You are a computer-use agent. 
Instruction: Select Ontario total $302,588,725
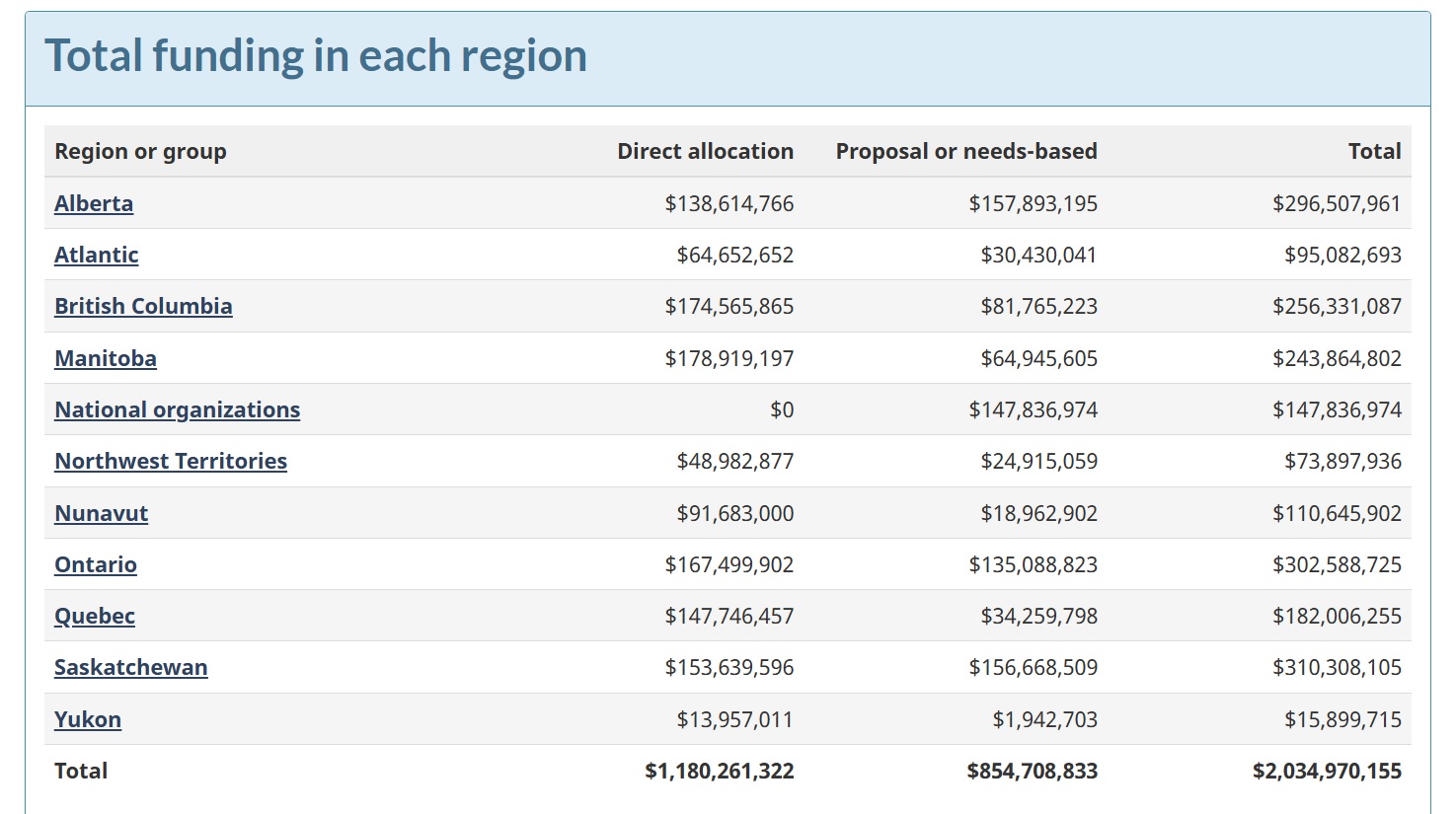(1337, 564)
